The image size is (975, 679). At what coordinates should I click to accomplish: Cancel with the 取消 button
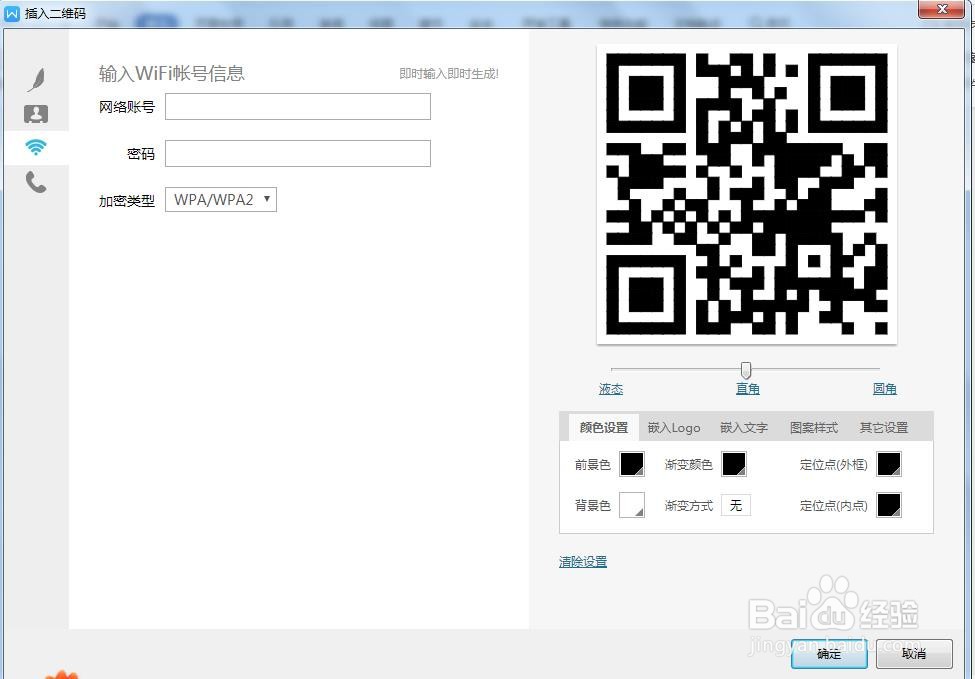tap(914, 654)
